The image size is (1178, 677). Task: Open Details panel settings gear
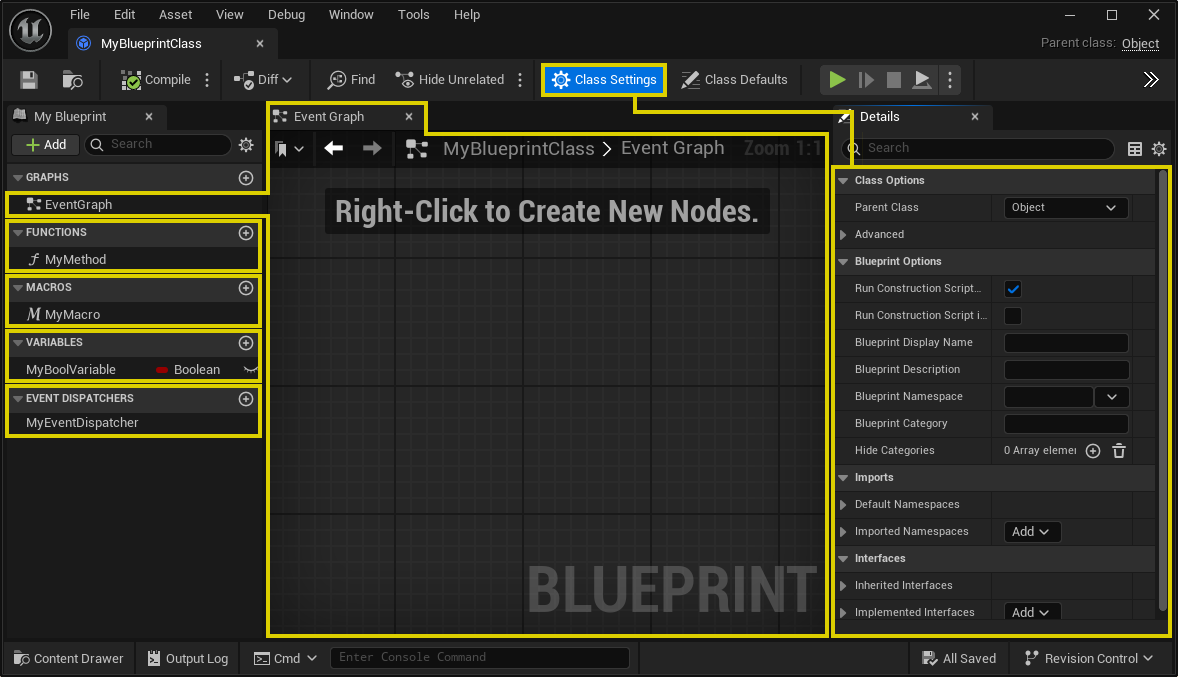(x=1159, y=149)
